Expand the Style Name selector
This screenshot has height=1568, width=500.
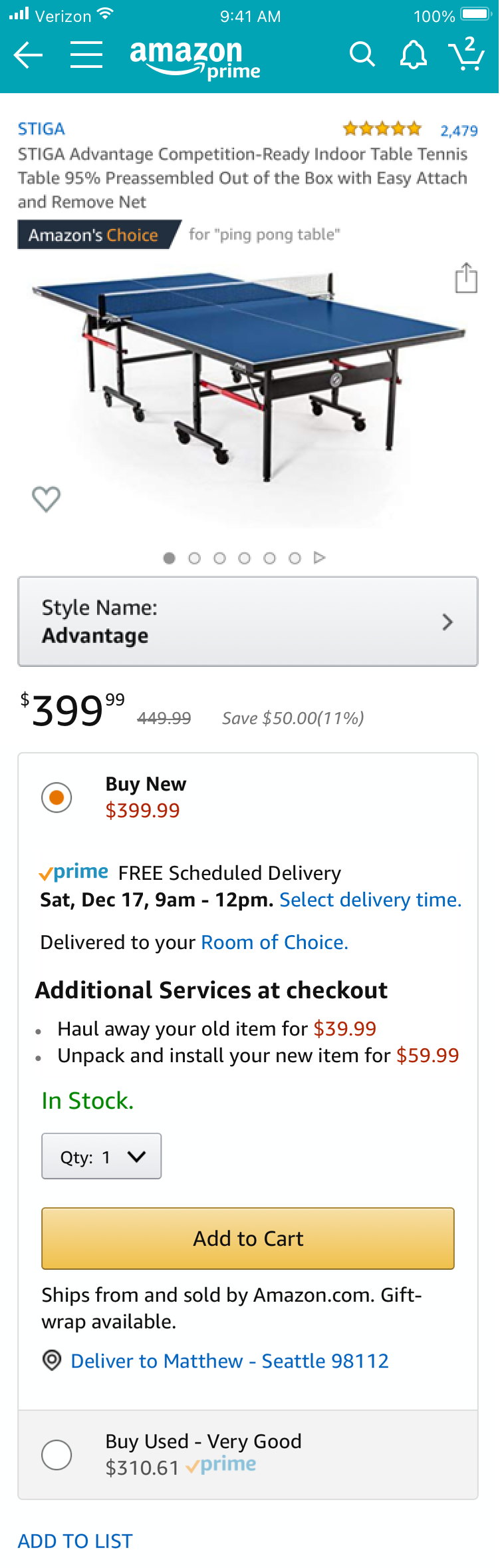pos(247,622)
